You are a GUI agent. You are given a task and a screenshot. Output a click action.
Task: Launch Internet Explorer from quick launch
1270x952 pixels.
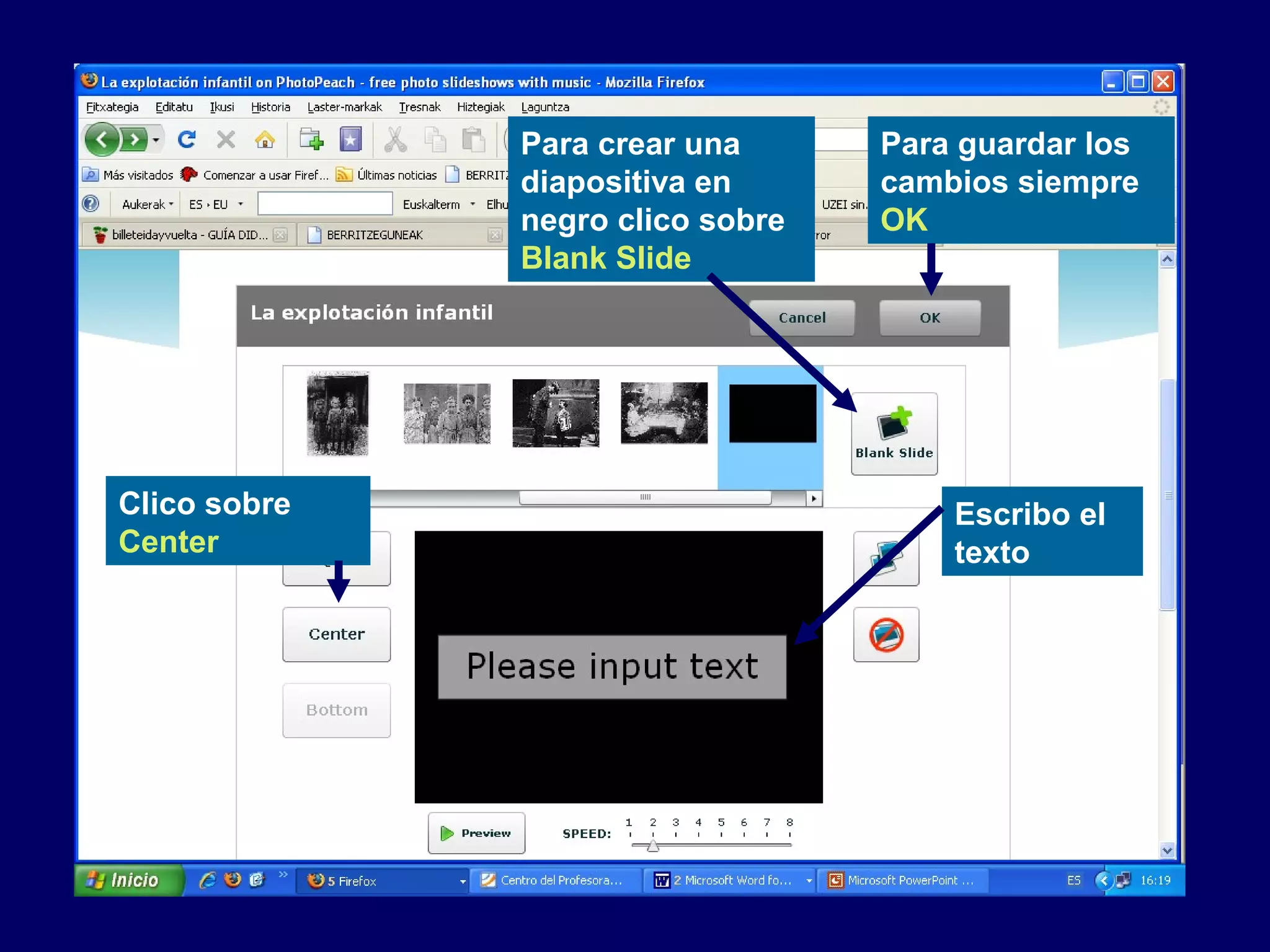coord(208,880)
